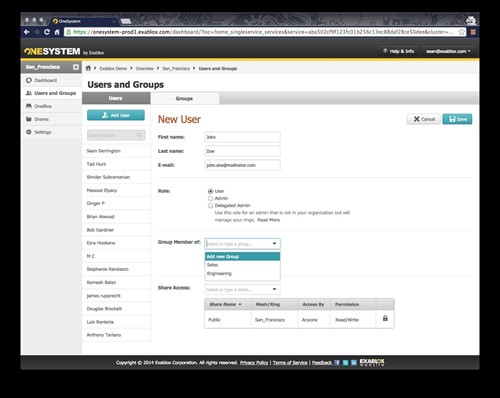Select user Shridar Subramanian
The image size is (500, 398).
[x=116, y=177]
